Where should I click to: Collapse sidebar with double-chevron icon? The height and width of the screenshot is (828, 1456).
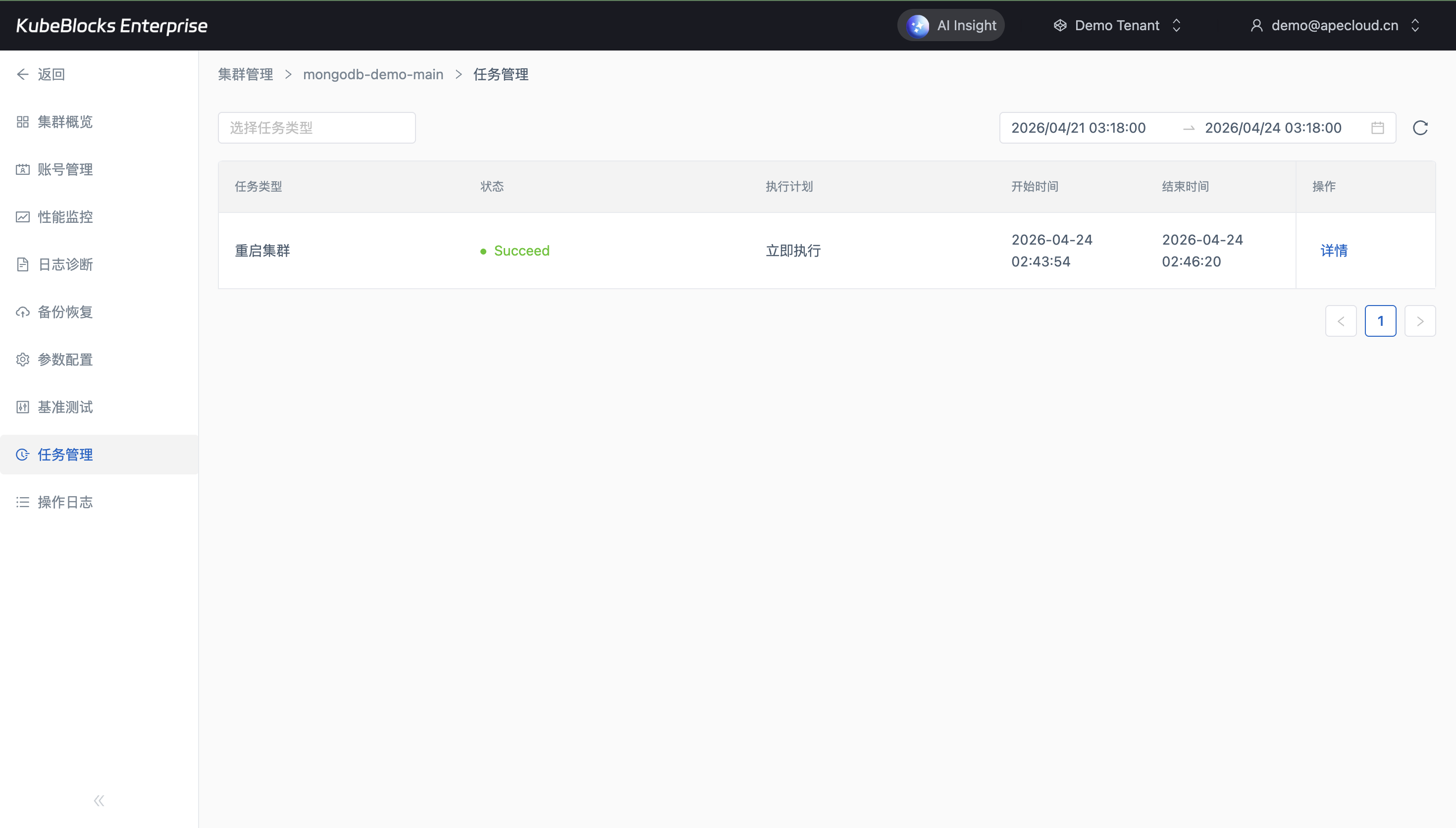[99, 801]
